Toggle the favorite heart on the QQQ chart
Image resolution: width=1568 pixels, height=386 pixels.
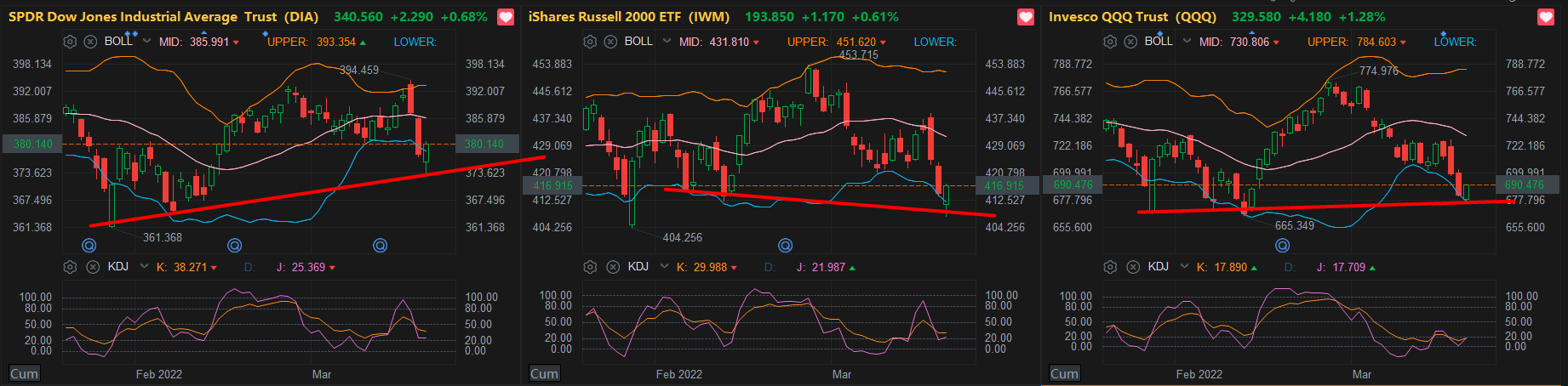(1546, 17)
